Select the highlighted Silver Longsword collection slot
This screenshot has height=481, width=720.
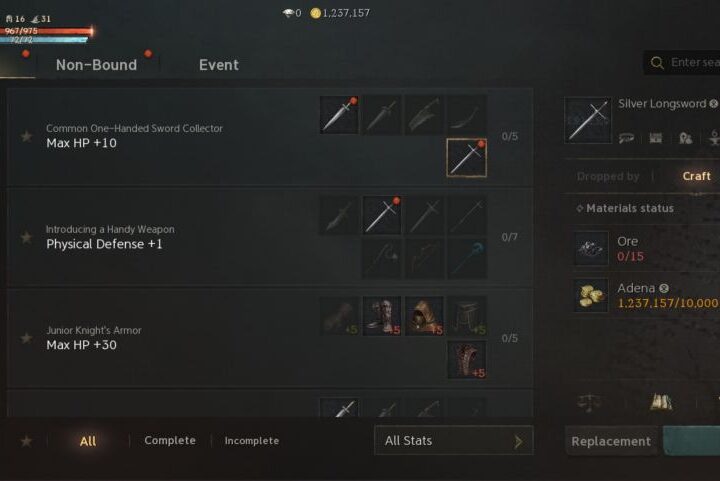click(467, 158)
